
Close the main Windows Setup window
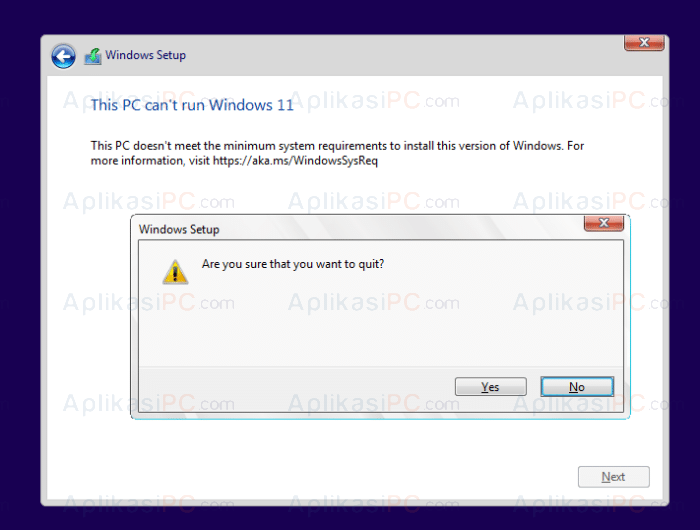(x=644, y=43)
